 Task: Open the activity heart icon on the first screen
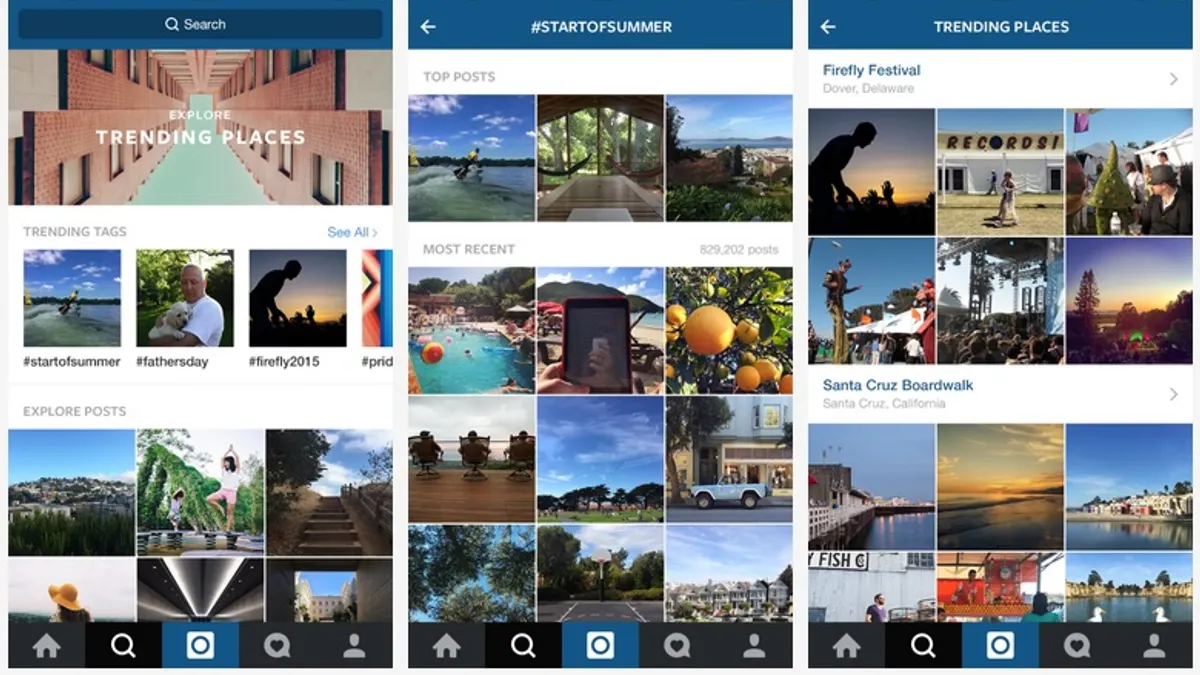coord(277,646)
